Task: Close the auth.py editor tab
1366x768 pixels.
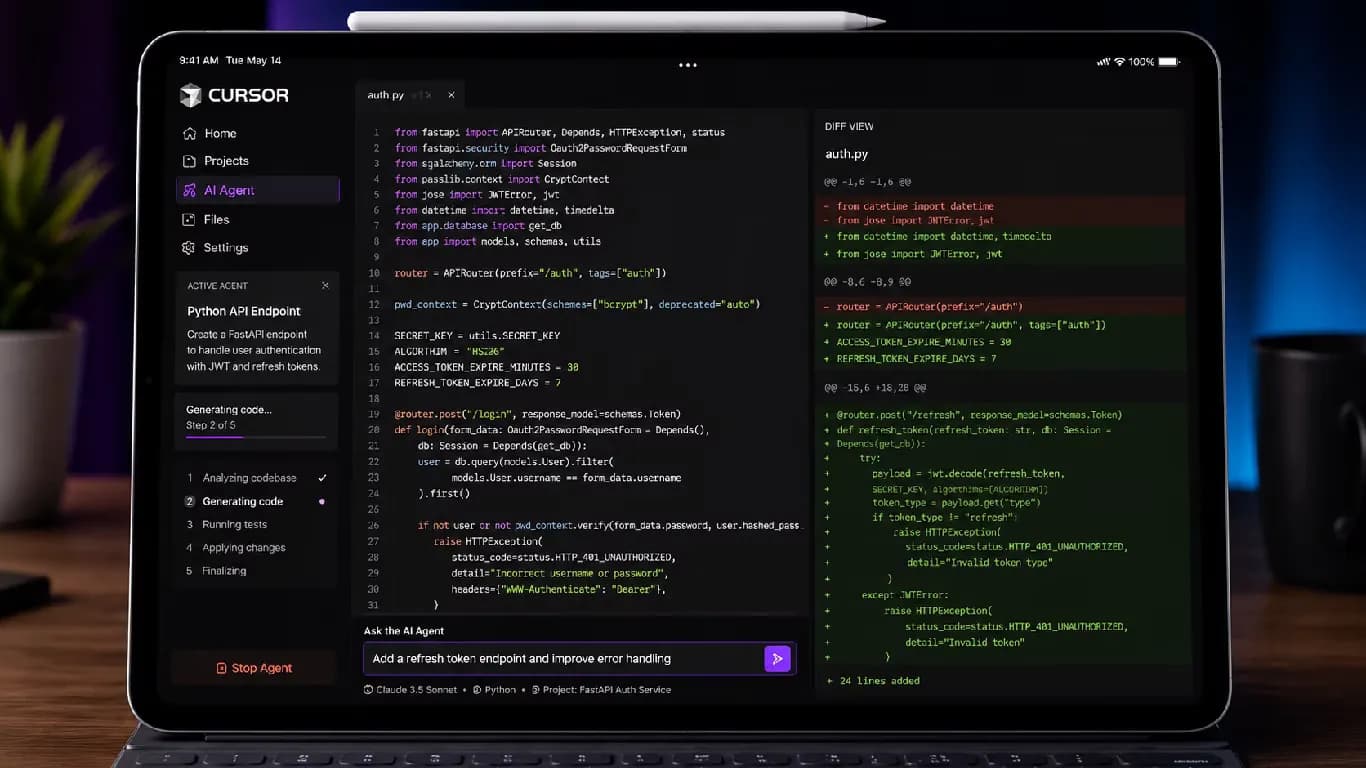Action: pyautogui.click(x=451, y=95)
